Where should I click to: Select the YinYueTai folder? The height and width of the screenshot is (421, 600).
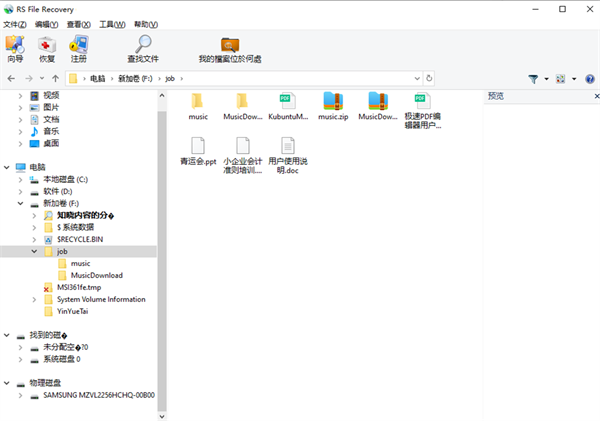[x=72, y=311]
